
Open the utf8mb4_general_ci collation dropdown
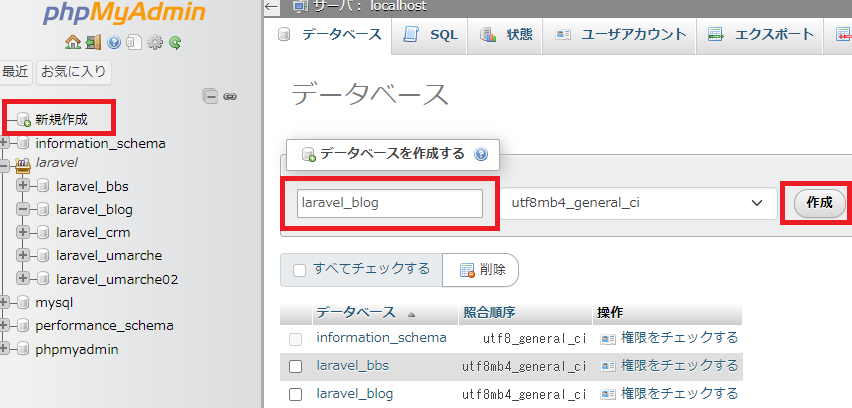pos(639,203)
